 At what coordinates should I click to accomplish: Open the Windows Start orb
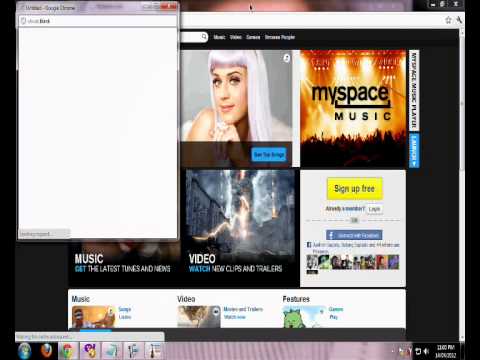click(x=24, y=351)
